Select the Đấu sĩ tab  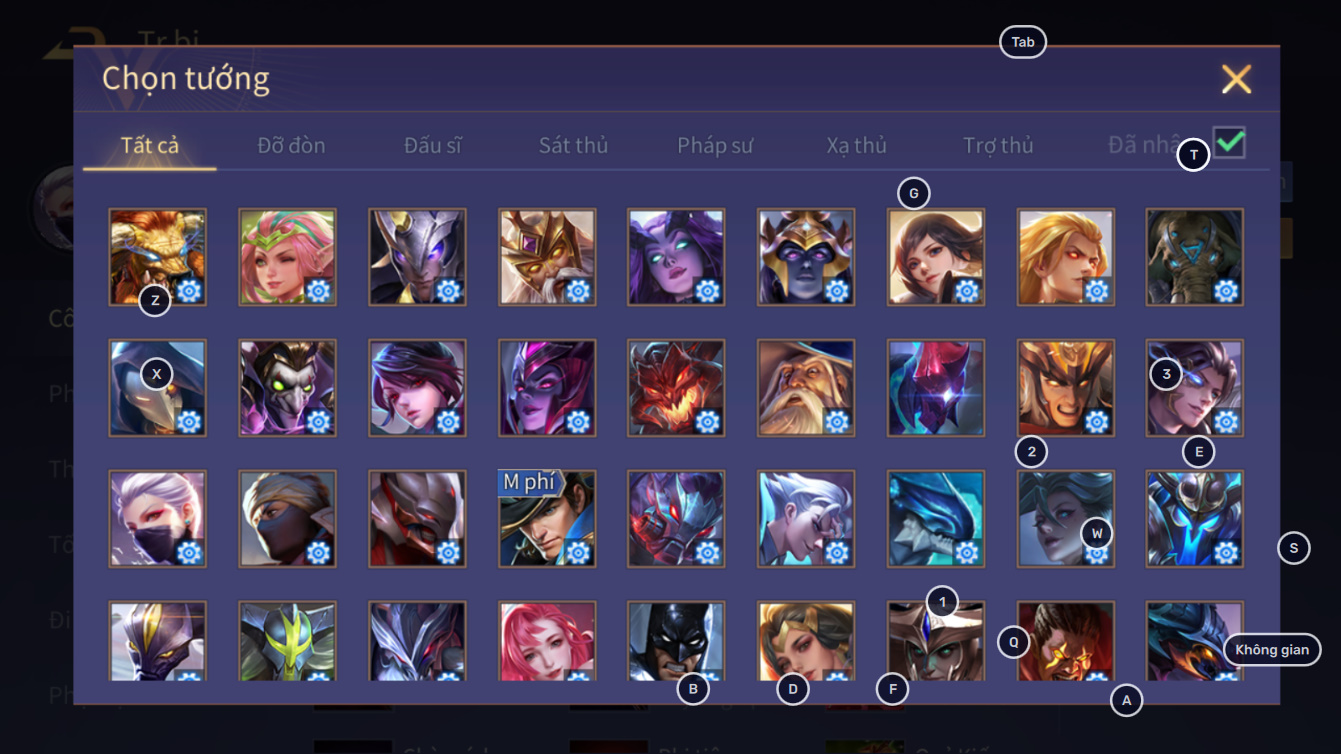point(433,145)
